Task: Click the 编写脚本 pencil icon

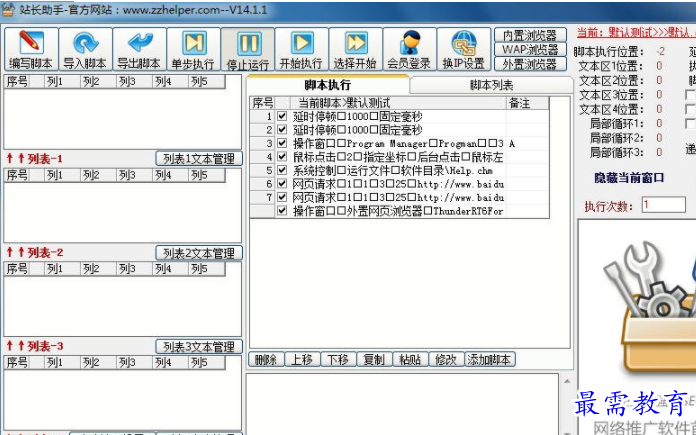Action: tap(31, 43)
